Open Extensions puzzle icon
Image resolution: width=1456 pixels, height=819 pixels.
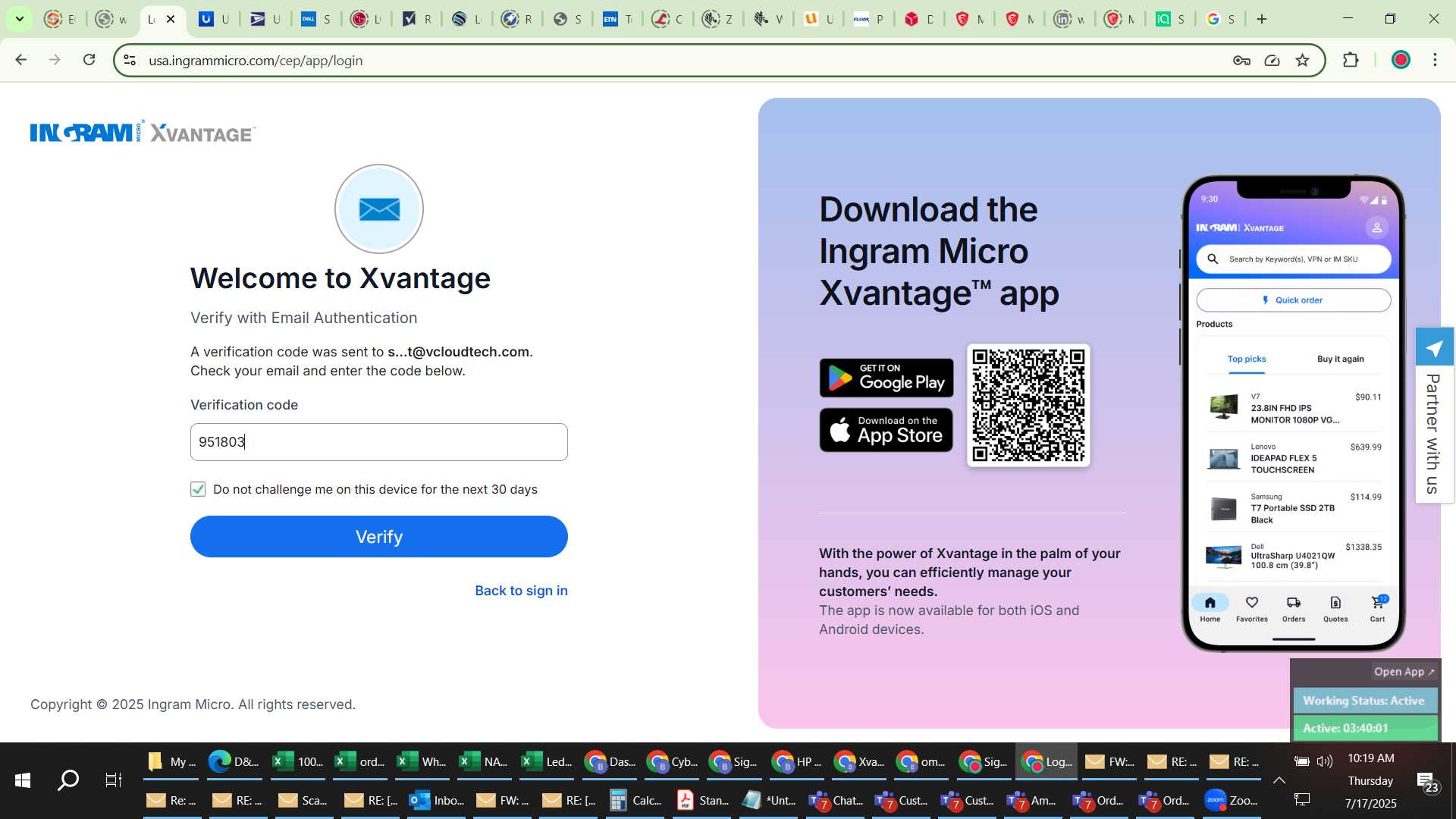(1351, 60)
